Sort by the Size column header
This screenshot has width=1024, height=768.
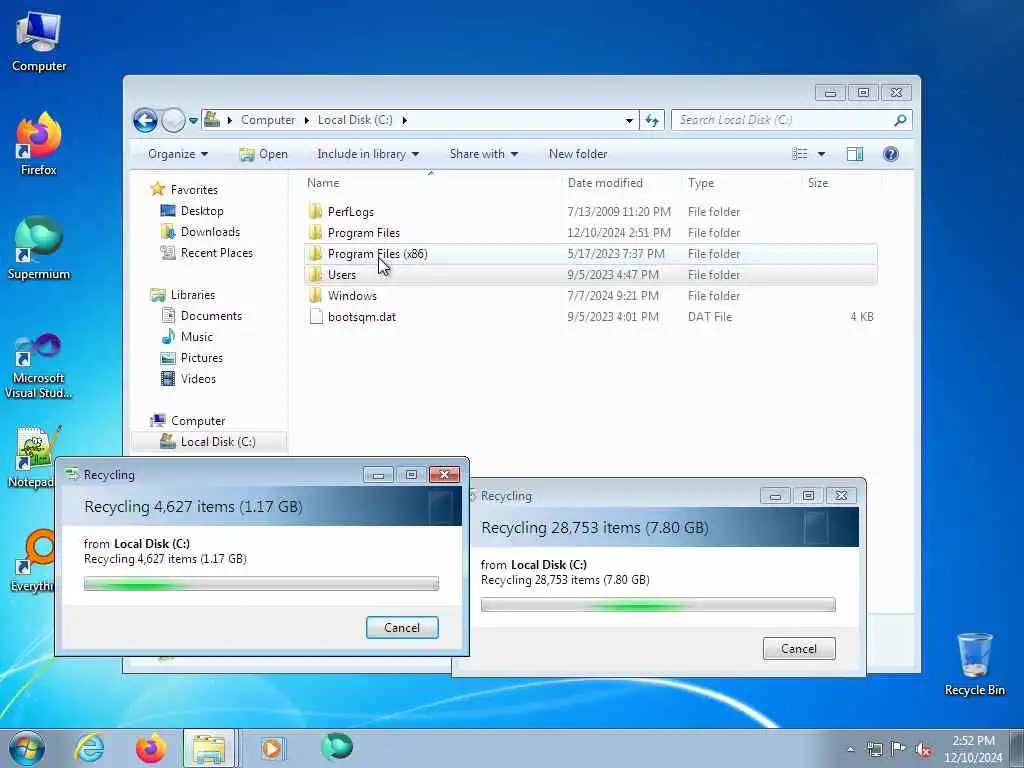[840, 183]
